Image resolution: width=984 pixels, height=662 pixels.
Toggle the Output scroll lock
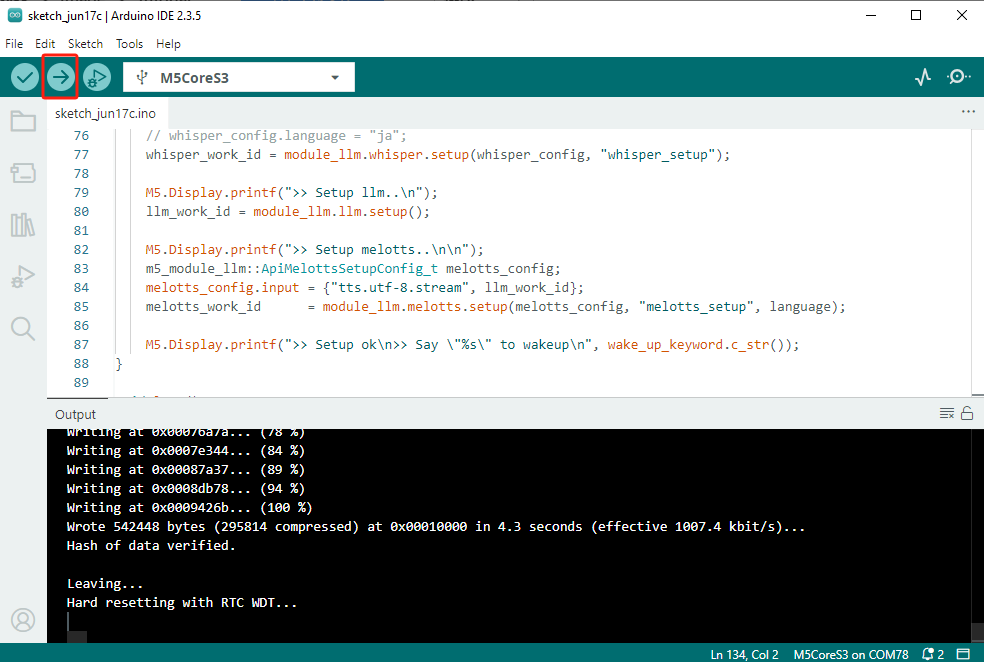click(967, 414)
